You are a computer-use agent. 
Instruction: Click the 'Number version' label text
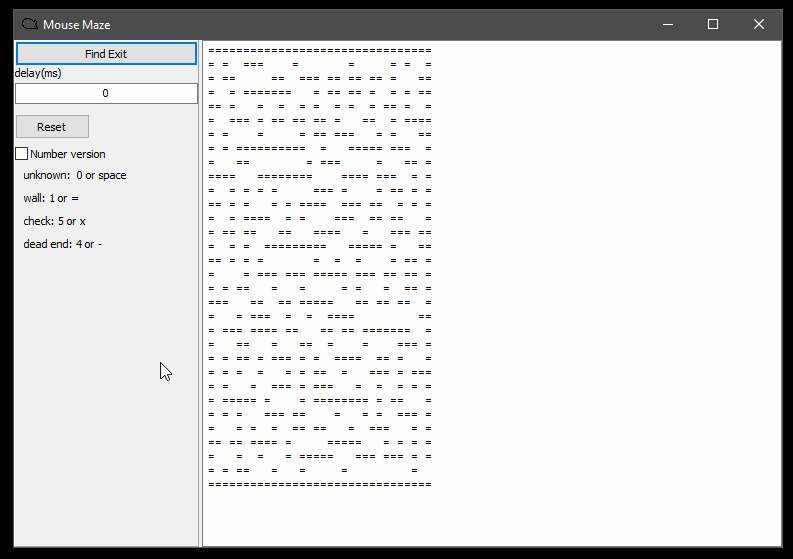click(67, 154)
